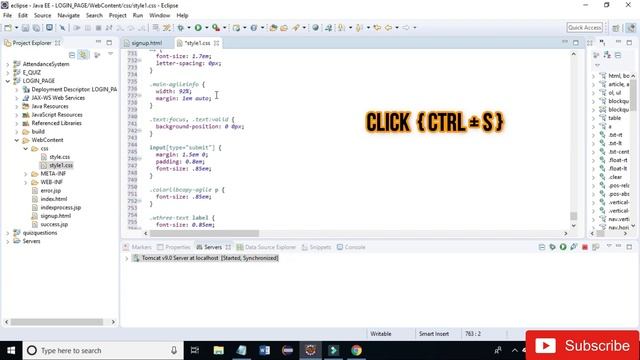Image resolution: width=640 pixels, height=360 pixels.
Task: Open the Navigate menu
Action: tap(69, 15)
